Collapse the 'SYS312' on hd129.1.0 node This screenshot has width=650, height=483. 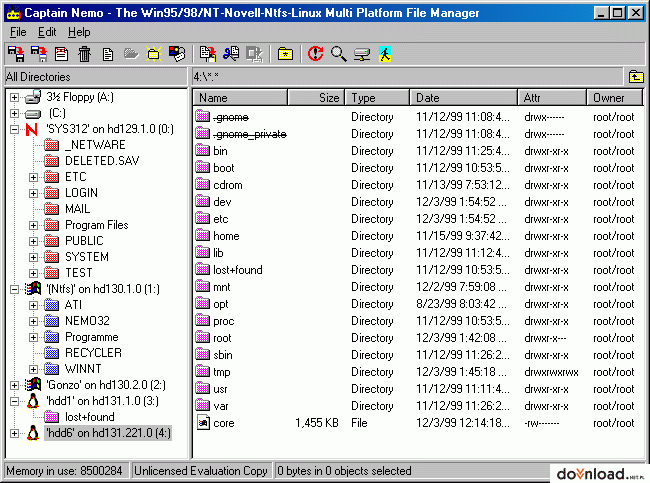(15, 129)
